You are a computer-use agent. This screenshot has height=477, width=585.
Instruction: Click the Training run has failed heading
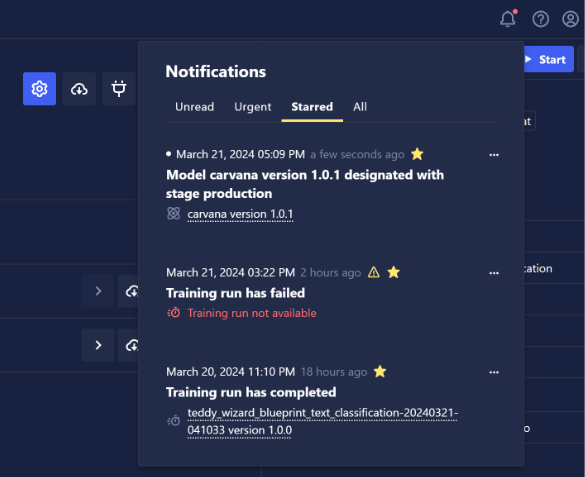235,293
